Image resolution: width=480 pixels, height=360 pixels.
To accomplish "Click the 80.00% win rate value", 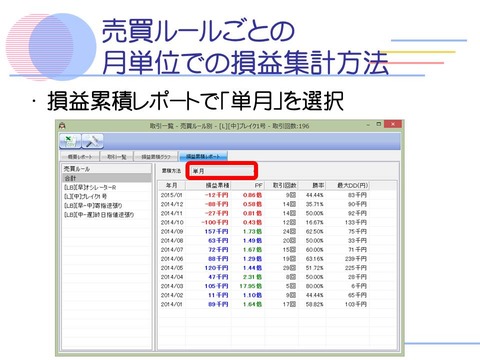I will [314, 286].
